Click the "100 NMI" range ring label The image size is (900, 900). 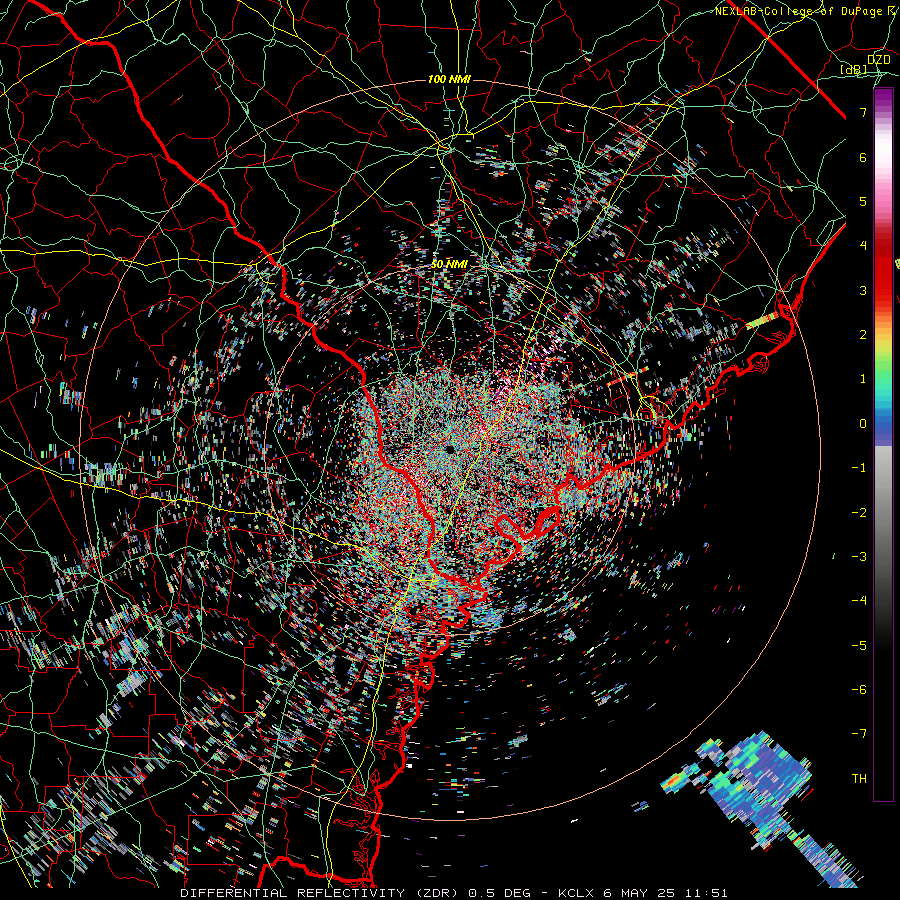449,79
